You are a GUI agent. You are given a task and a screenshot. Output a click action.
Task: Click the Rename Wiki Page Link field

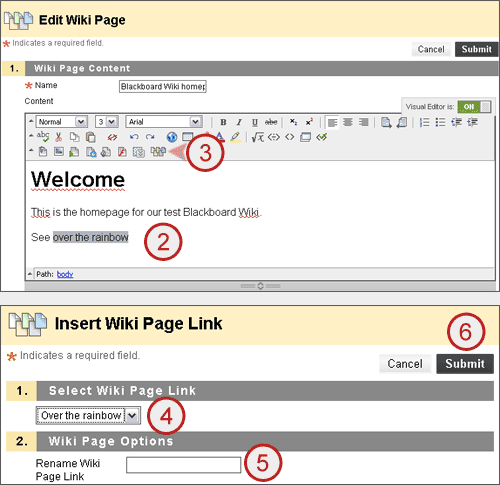coord(183,465)
